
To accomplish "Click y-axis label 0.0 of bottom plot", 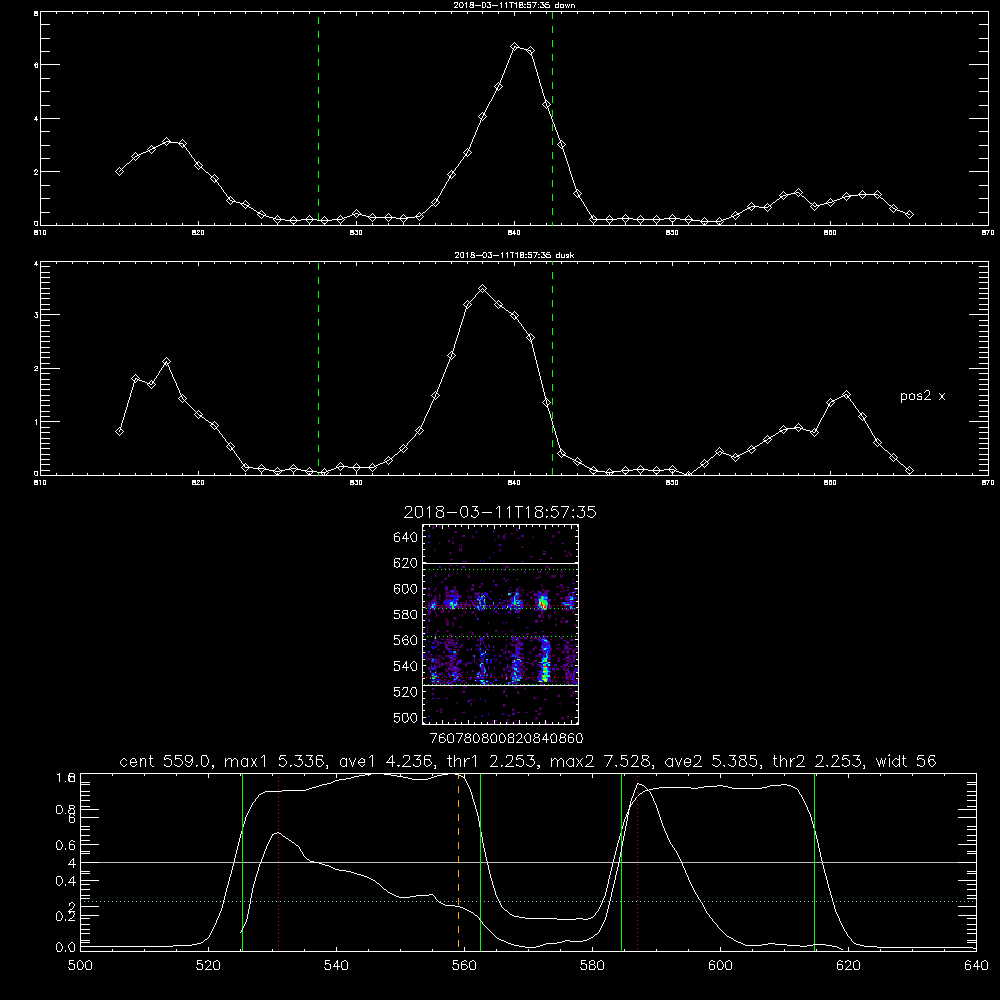I will tap(65, 948).
